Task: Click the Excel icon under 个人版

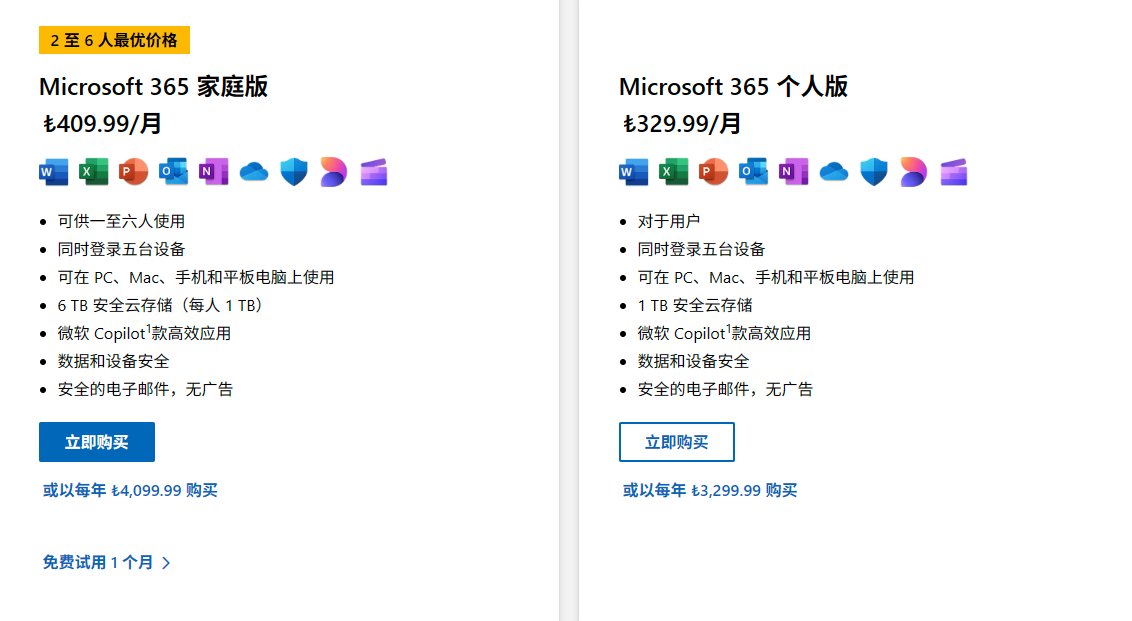Action: (x=674, y=172)
